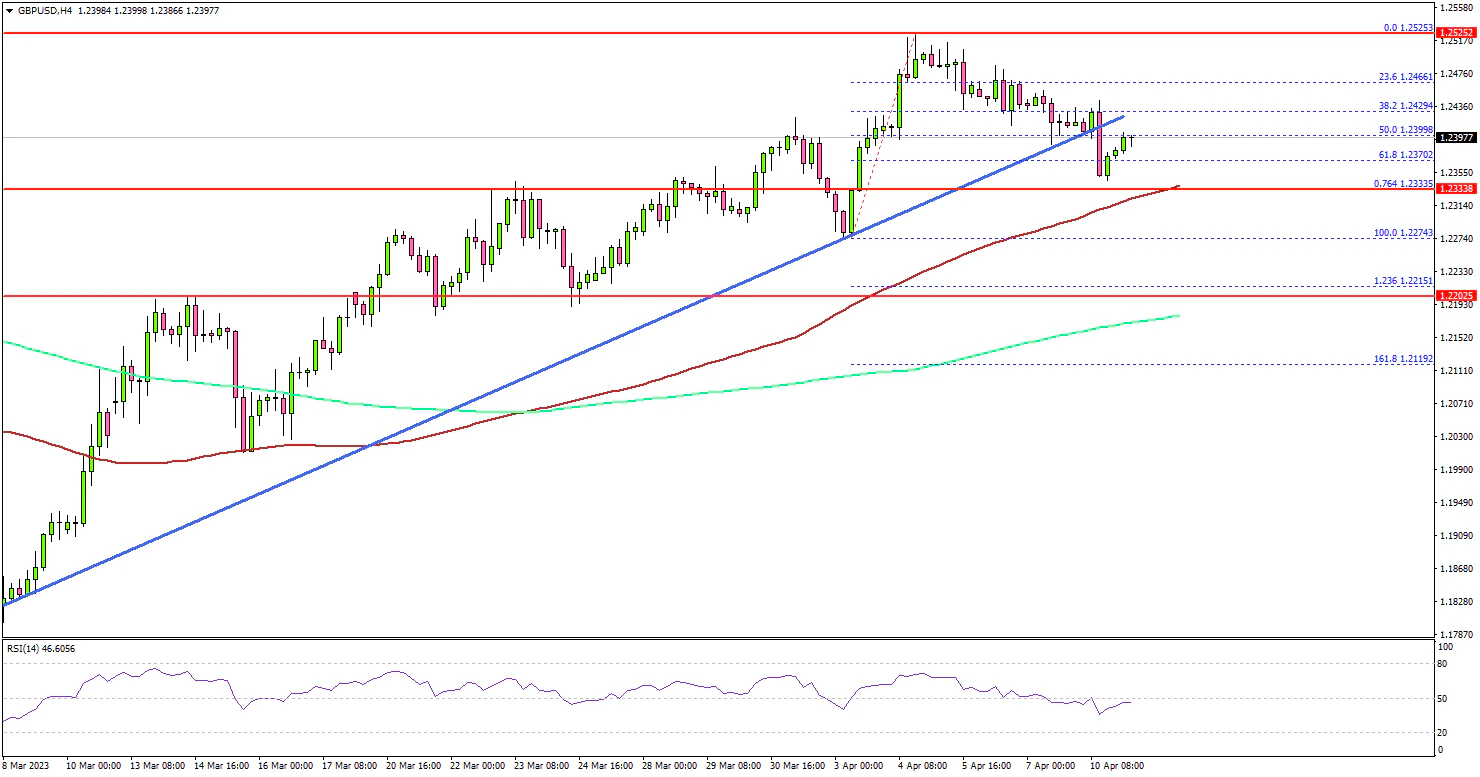Click the dropdown triangle beside GBPUSD,H4

[8, 10]
